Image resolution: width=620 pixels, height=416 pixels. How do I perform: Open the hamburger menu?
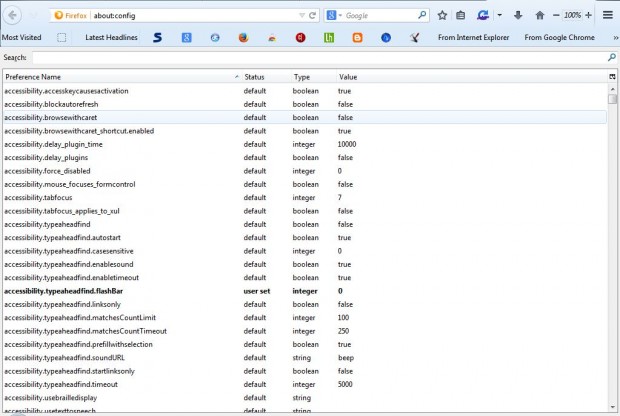click(x=607, y=15)
